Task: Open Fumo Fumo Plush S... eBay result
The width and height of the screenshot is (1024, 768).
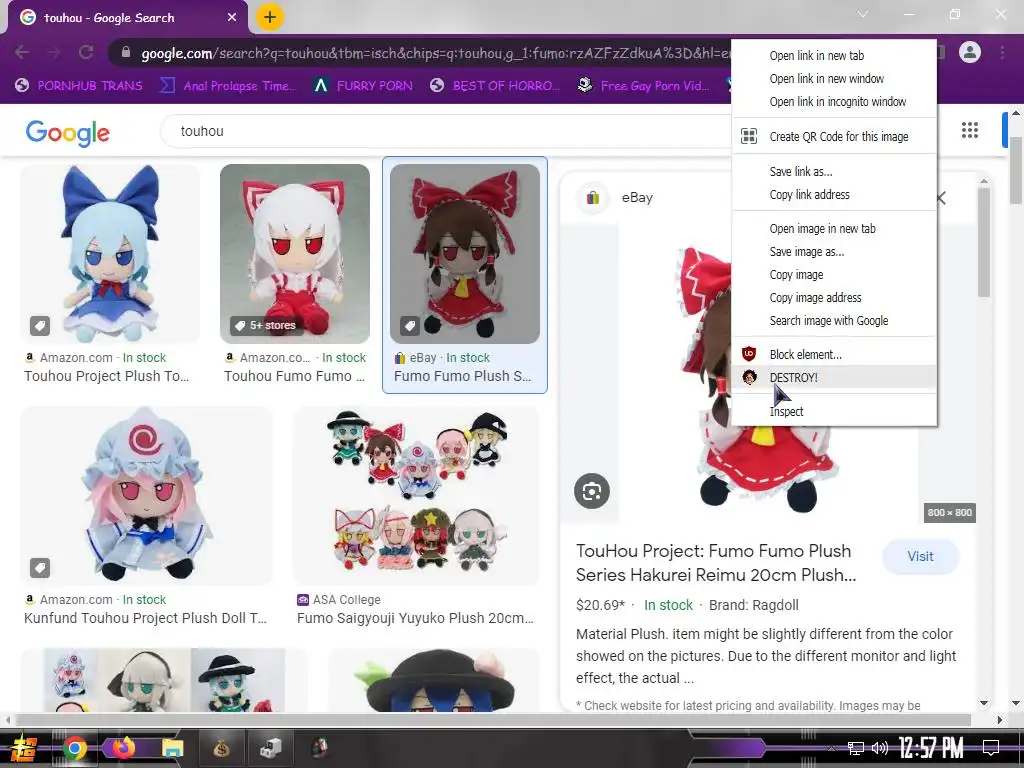Action: coord(462,376)
